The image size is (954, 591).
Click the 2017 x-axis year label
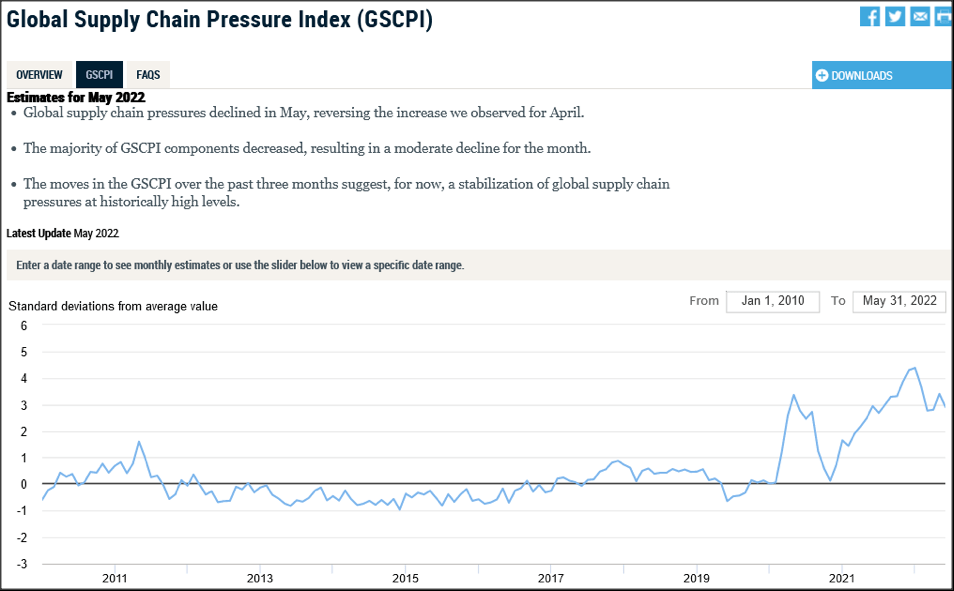click(x=550, y=578)
